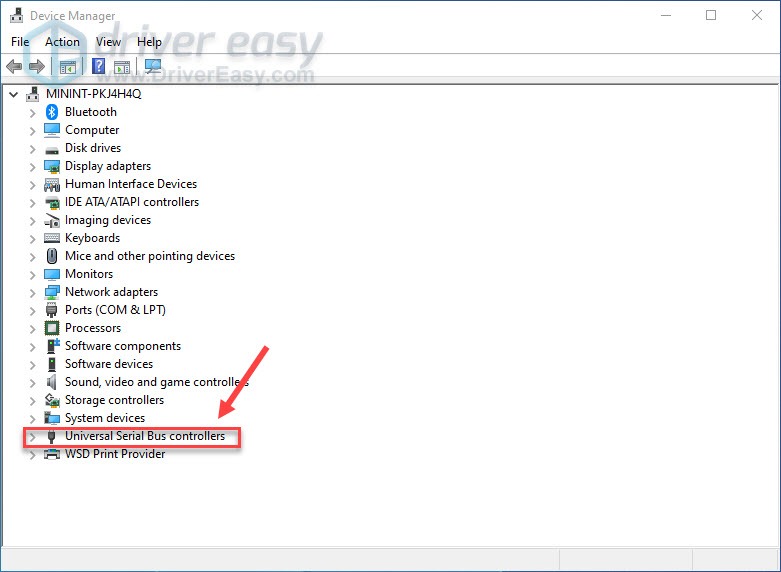Select WSD Print Provider label
Viewport: 781px width, 572px height.
tap(115, 454)
